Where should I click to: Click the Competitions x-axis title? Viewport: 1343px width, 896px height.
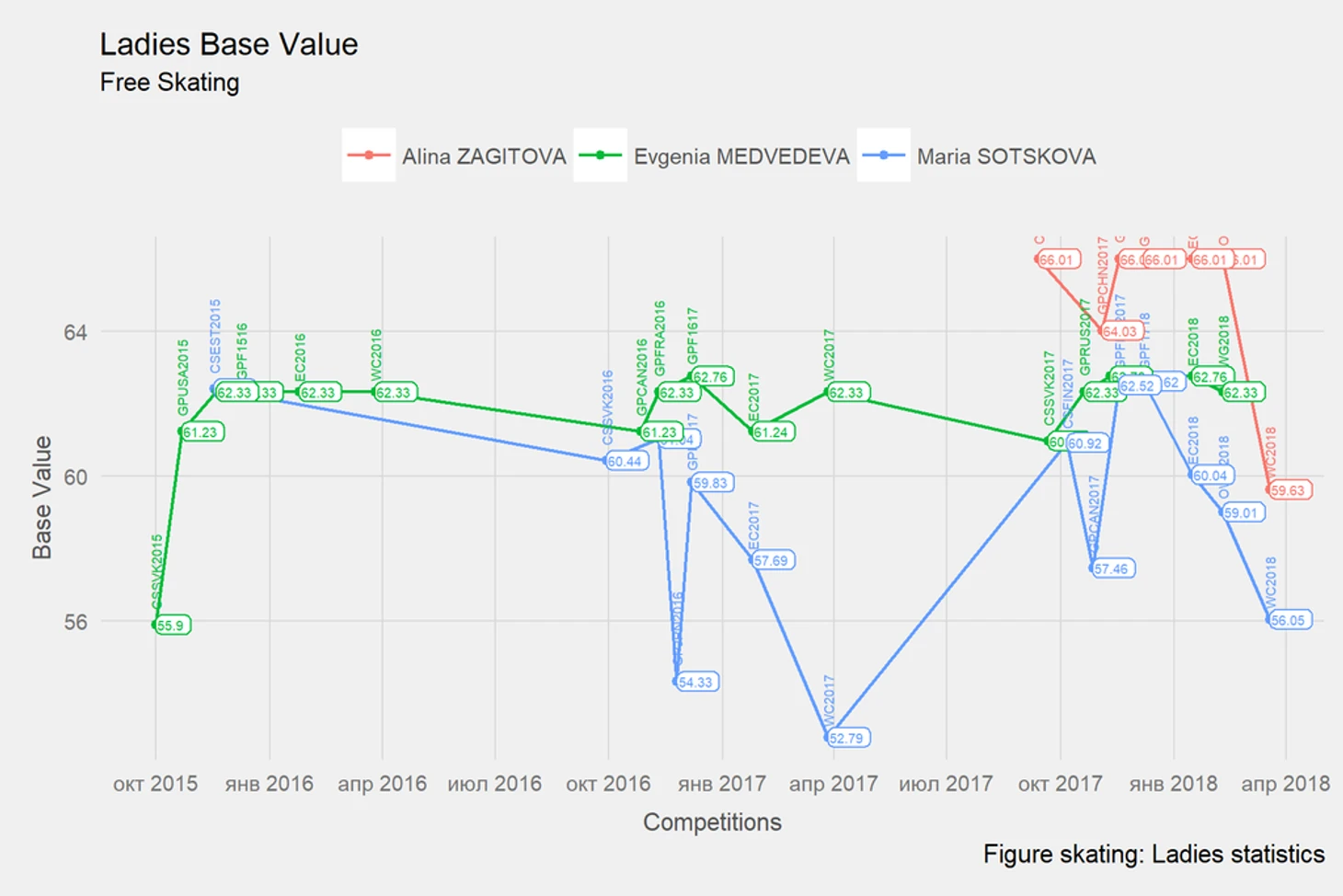(x=712, y=821)
